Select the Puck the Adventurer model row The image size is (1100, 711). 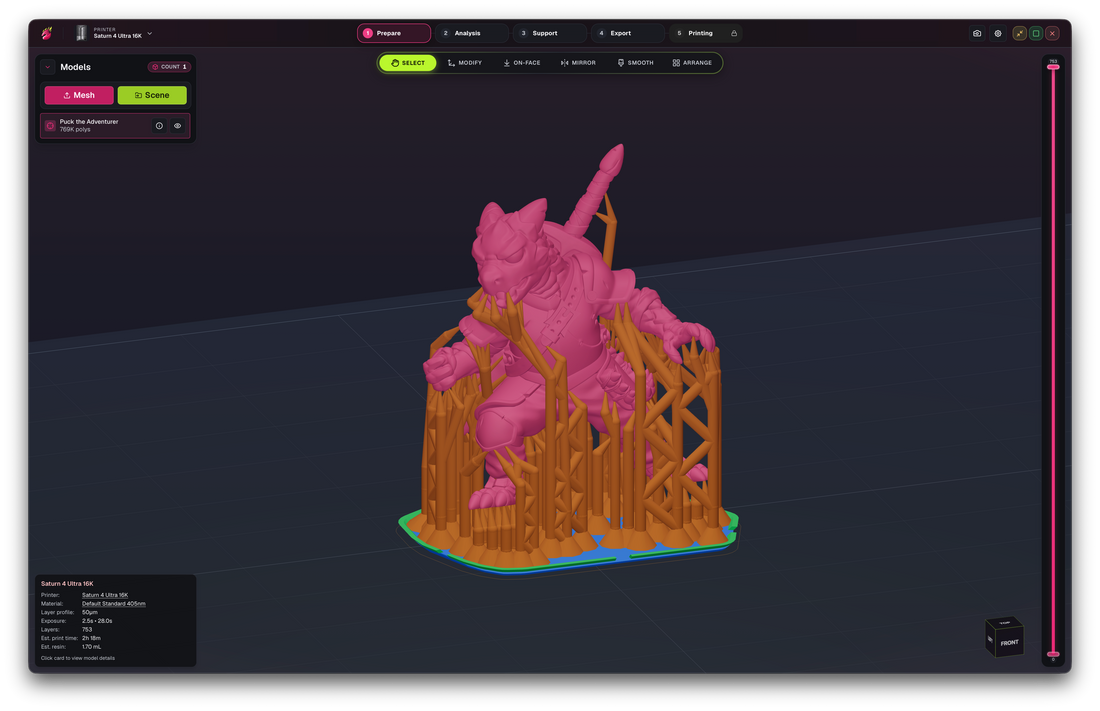click(115, 126)
